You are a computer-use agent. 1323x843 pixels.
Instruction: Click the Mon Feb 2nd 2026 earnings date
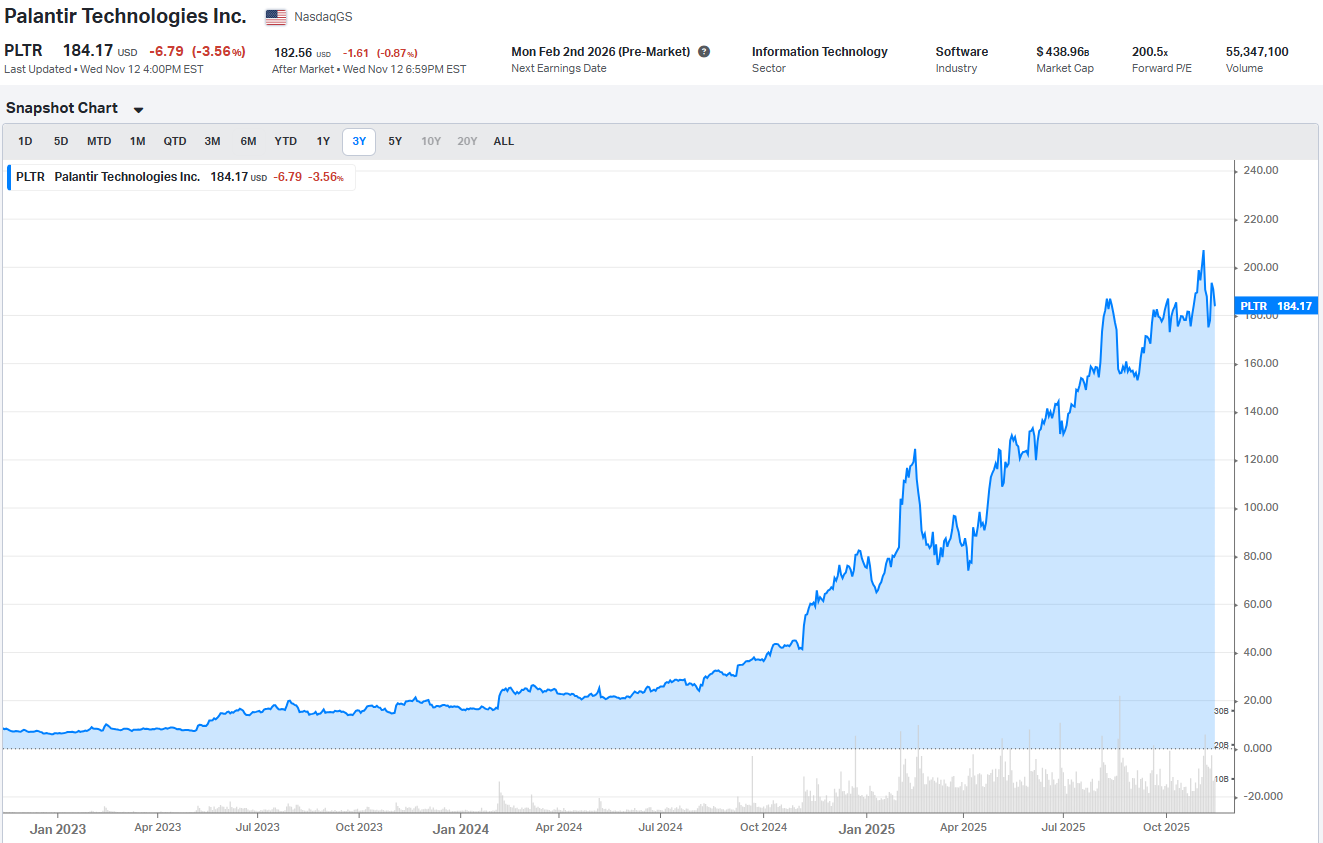601,51
